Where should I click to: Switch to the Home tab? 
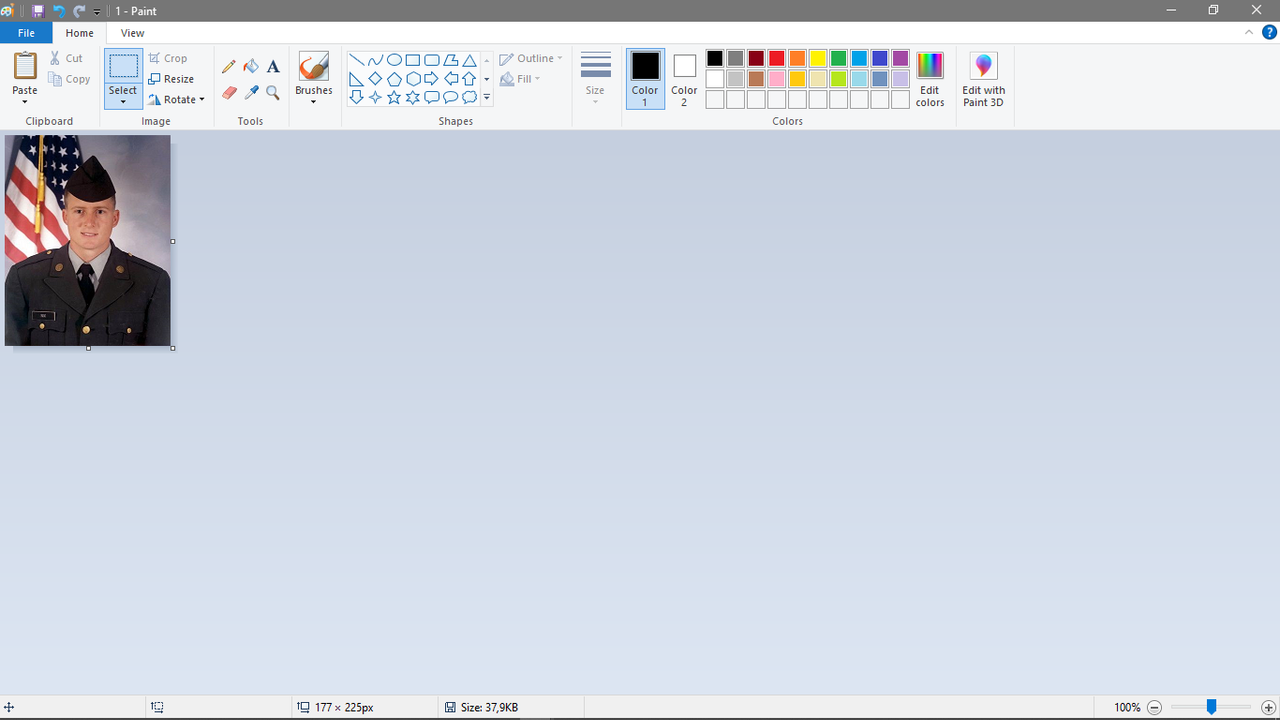coord(80,33)
